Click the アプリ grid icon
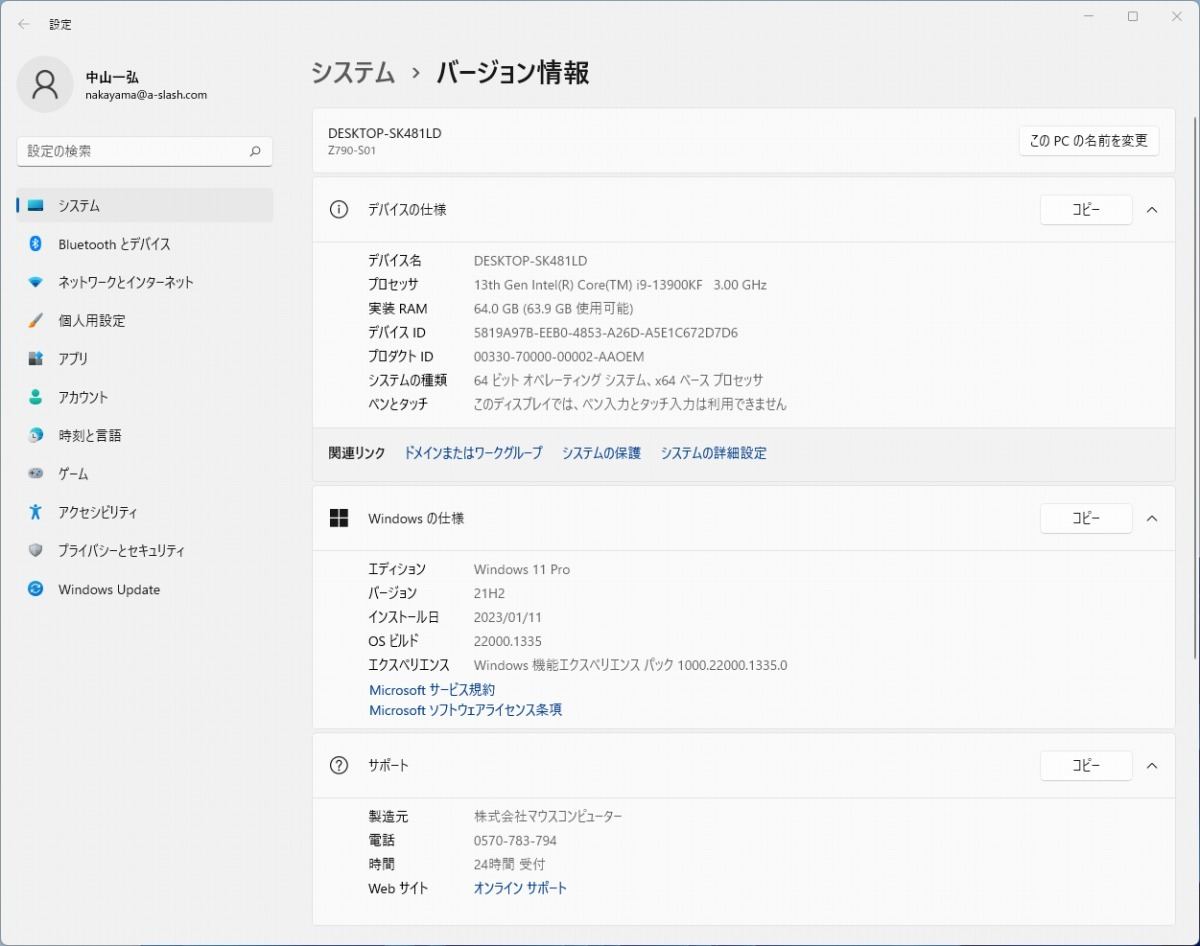Image resolution: width=1200 pixels, height=946 pixels. (x=36, y=359)
